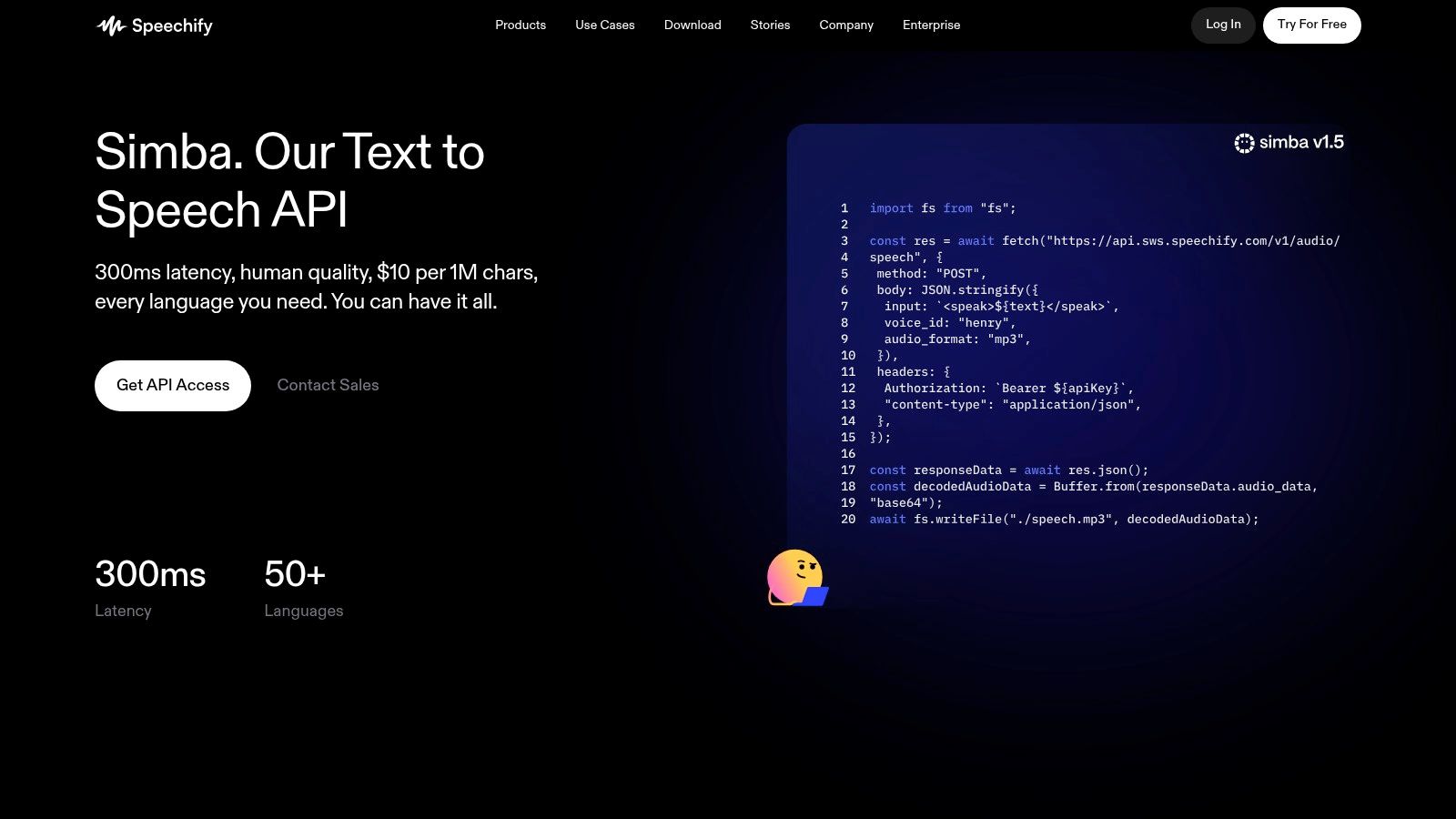Viewport: 1456px width, 819px height.
Task: Select the Download menu item
Action: coord(693,25)
